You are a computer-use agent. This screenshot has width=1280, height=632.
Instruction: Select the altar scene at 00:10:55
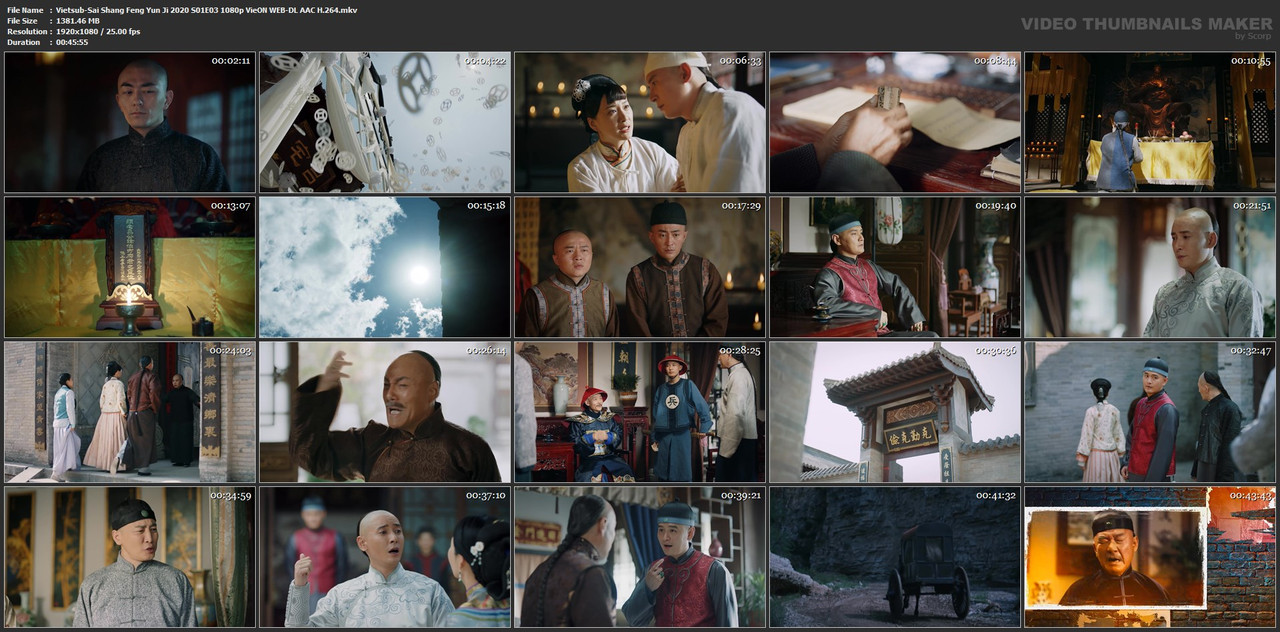(x=1150, y=122)
